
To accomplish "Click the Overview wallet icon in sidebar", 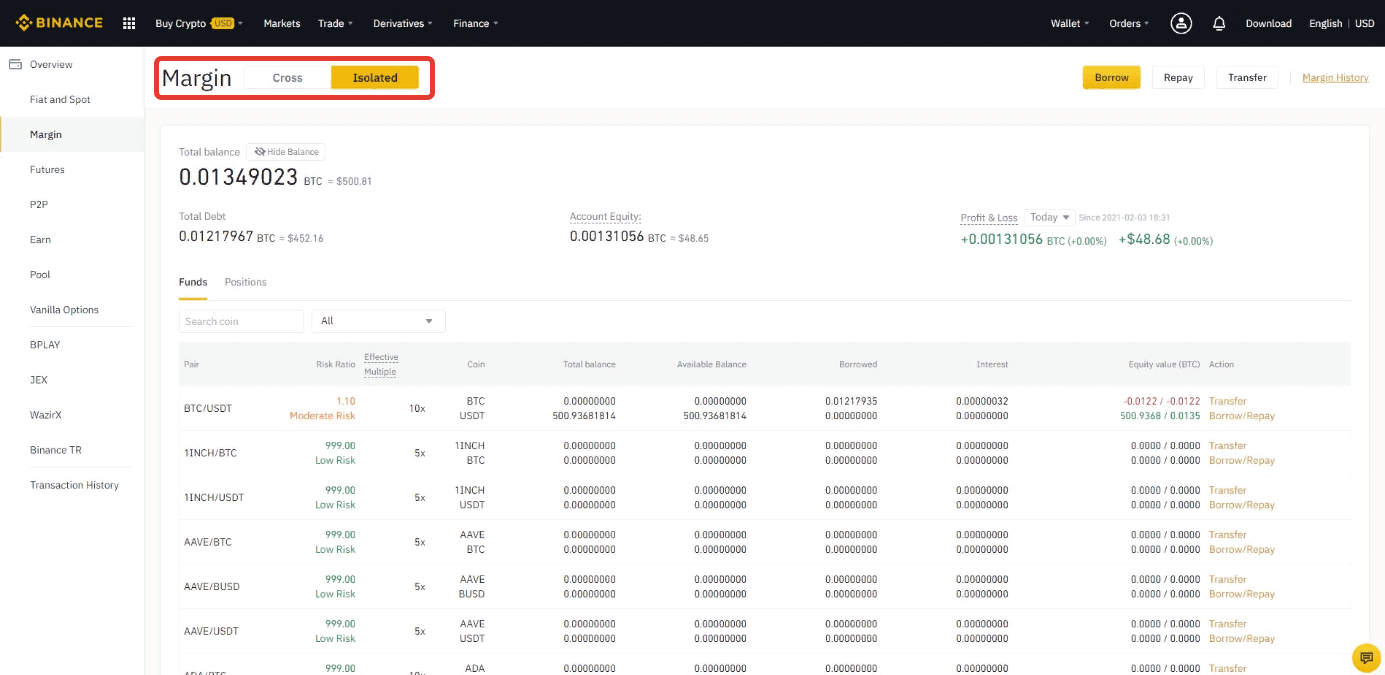I will (15, 64).
